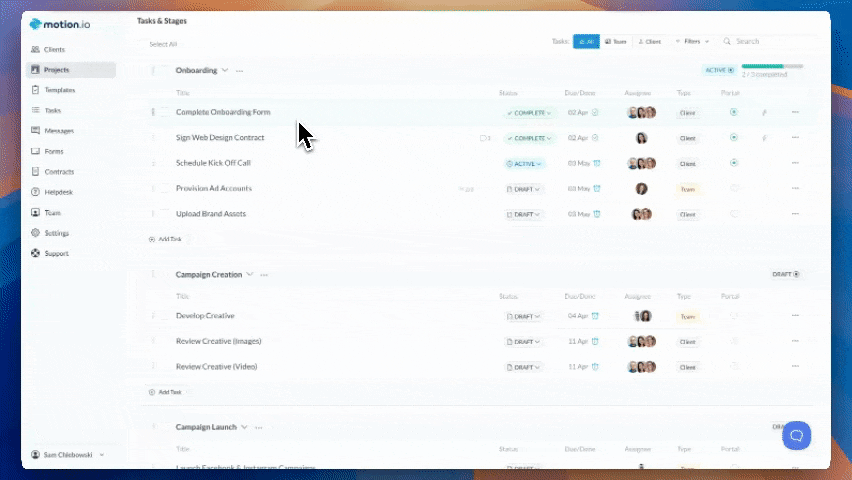852x480 pixels.
Task: Open the Sign Web Design Contract task
Action: click(220, 138)
